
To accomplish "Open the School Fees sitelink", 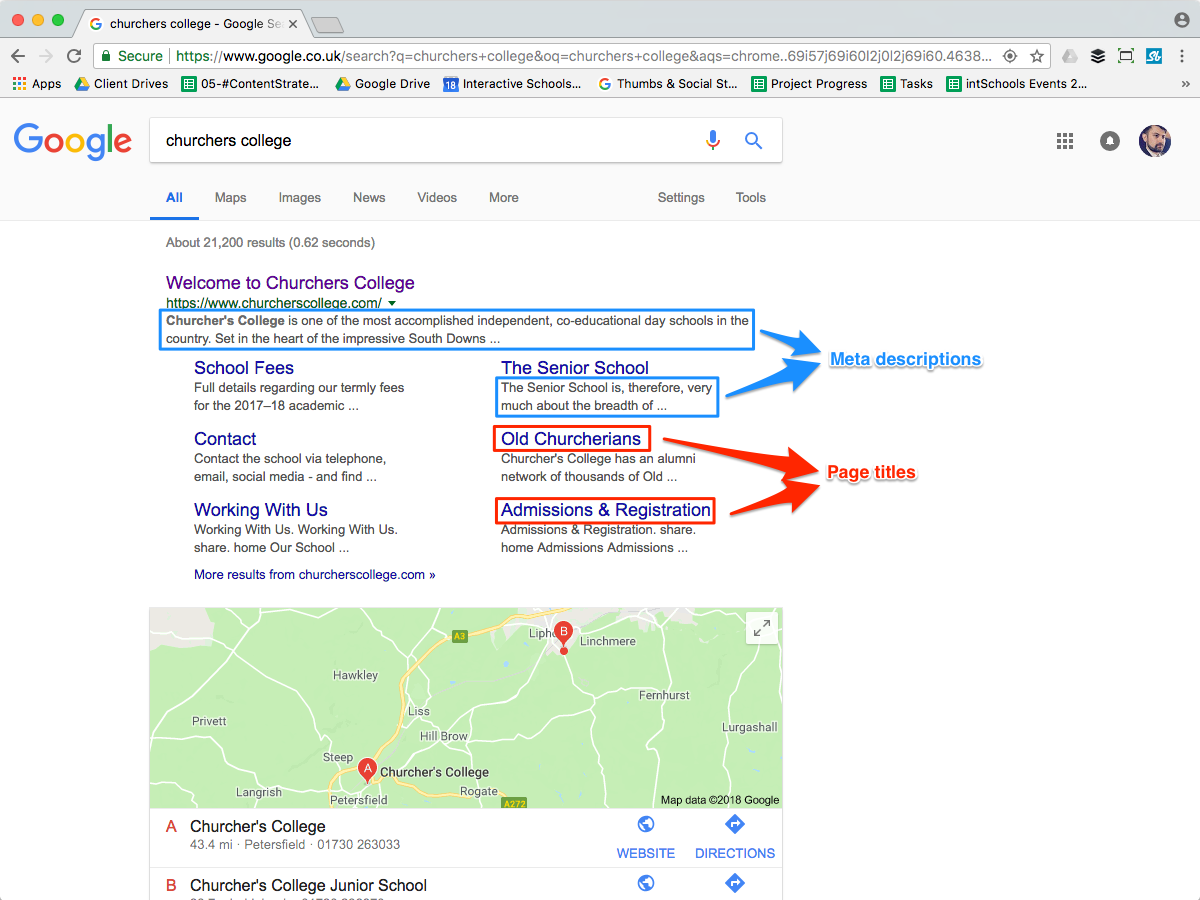I will click(x=244, y=368).
